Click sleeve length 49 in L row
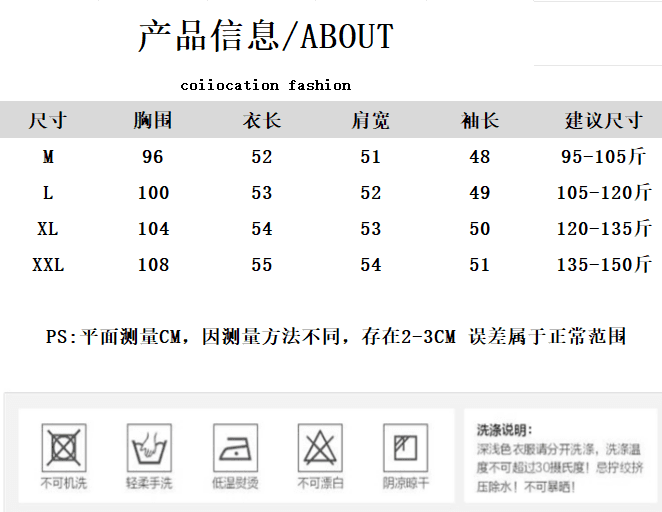 point(480,193)
